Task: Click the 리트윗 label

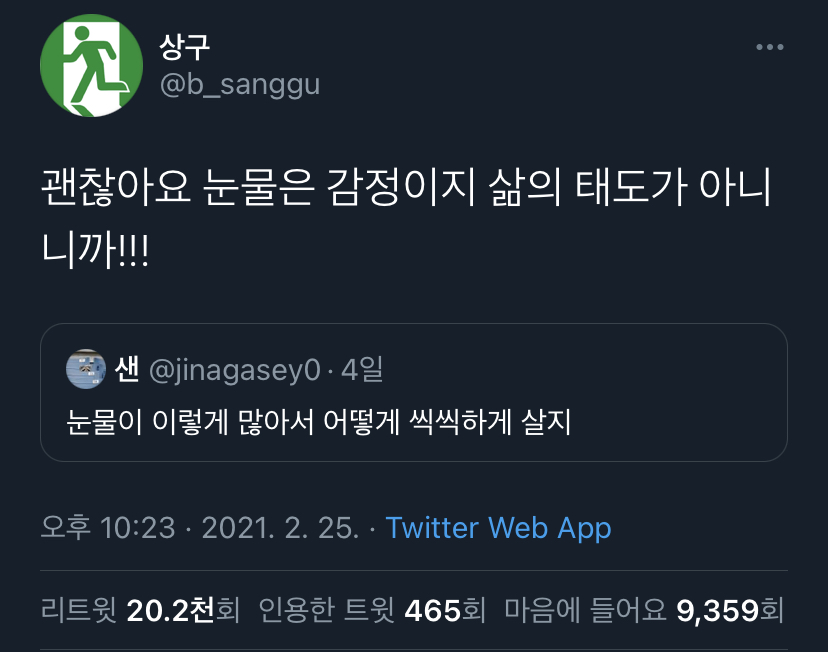Action: click(79, 610)
